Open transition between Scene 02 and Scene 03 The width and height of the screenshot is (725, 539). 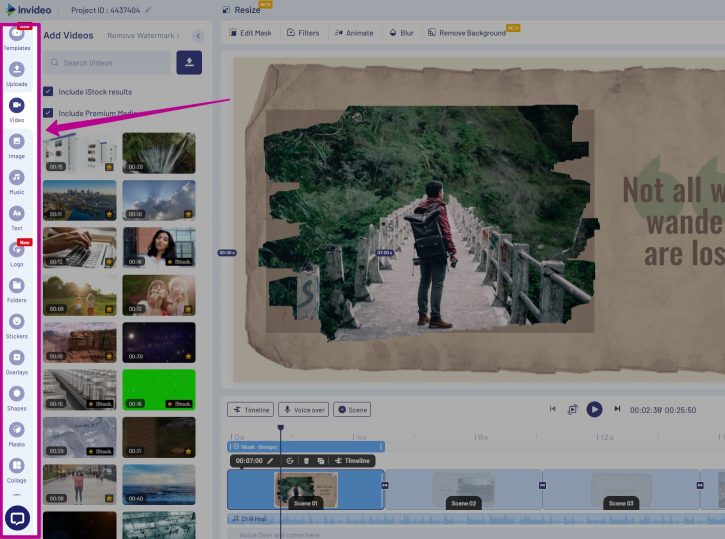pyautogui.click(x=542, y=485)
